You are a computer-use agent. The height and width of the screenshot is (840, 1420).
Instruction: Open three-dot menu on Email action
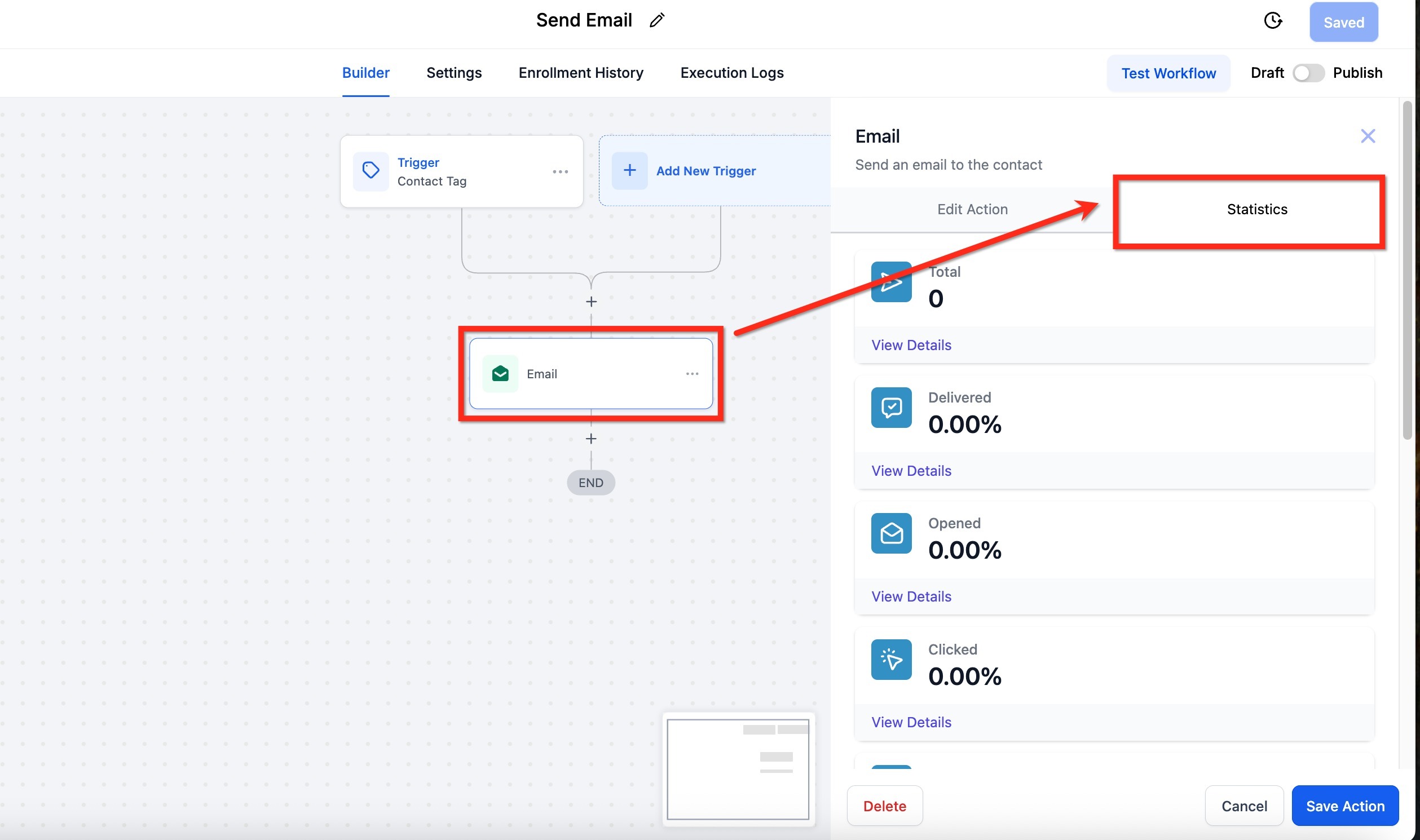pyautogui.click(x=691, y=374)
